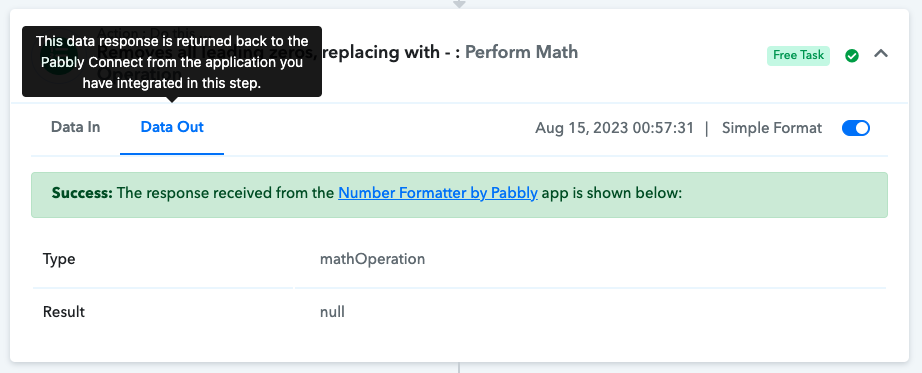Screen dimensions: 922x373
Task: Click the bold Success: text
Action: click(82, 193)
